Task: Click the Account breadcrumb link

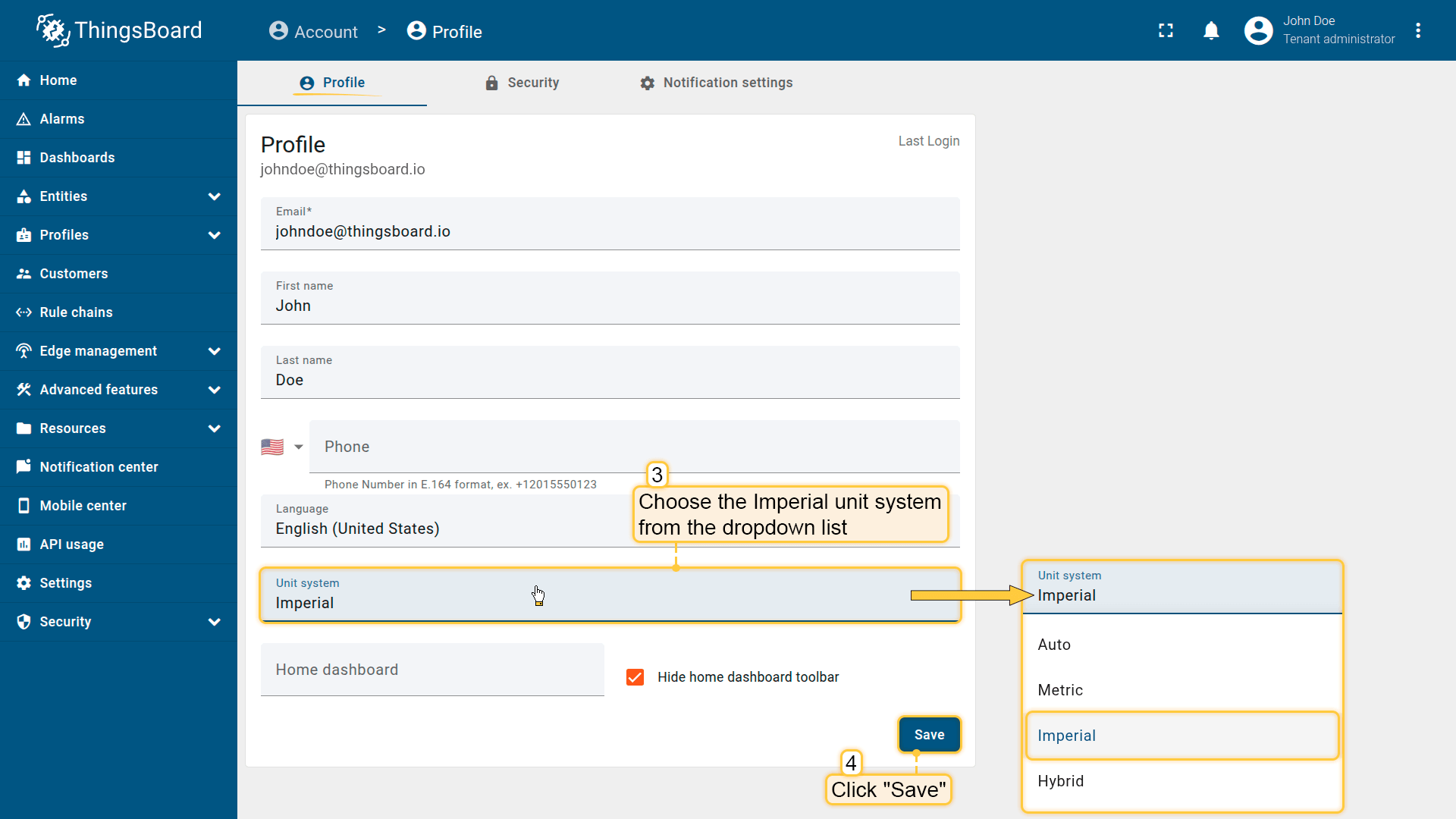Action: point(313,32)
